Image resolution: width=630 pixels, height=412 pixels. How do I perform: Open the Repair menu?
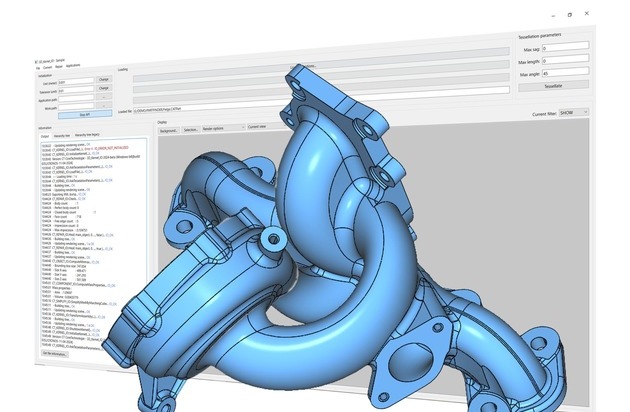tap(59, 67)
